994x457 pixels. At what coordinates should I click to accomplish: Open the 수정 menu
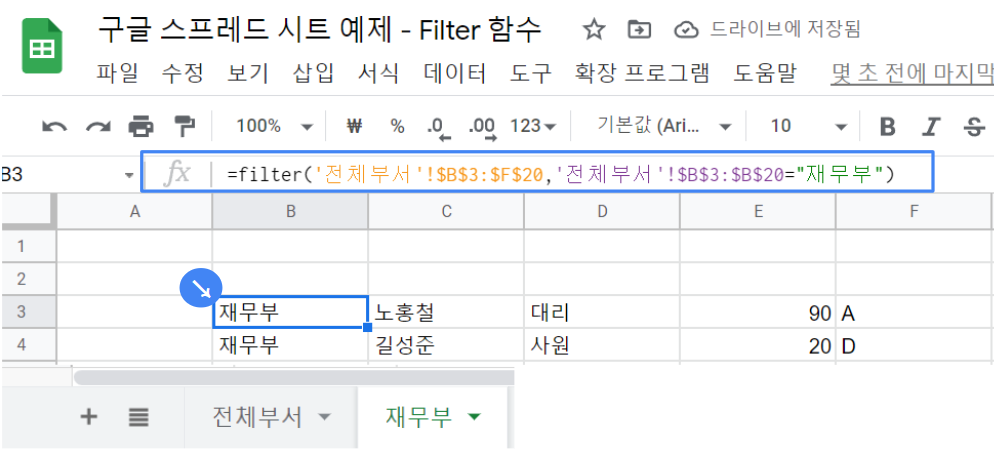[x=182, y=74]
